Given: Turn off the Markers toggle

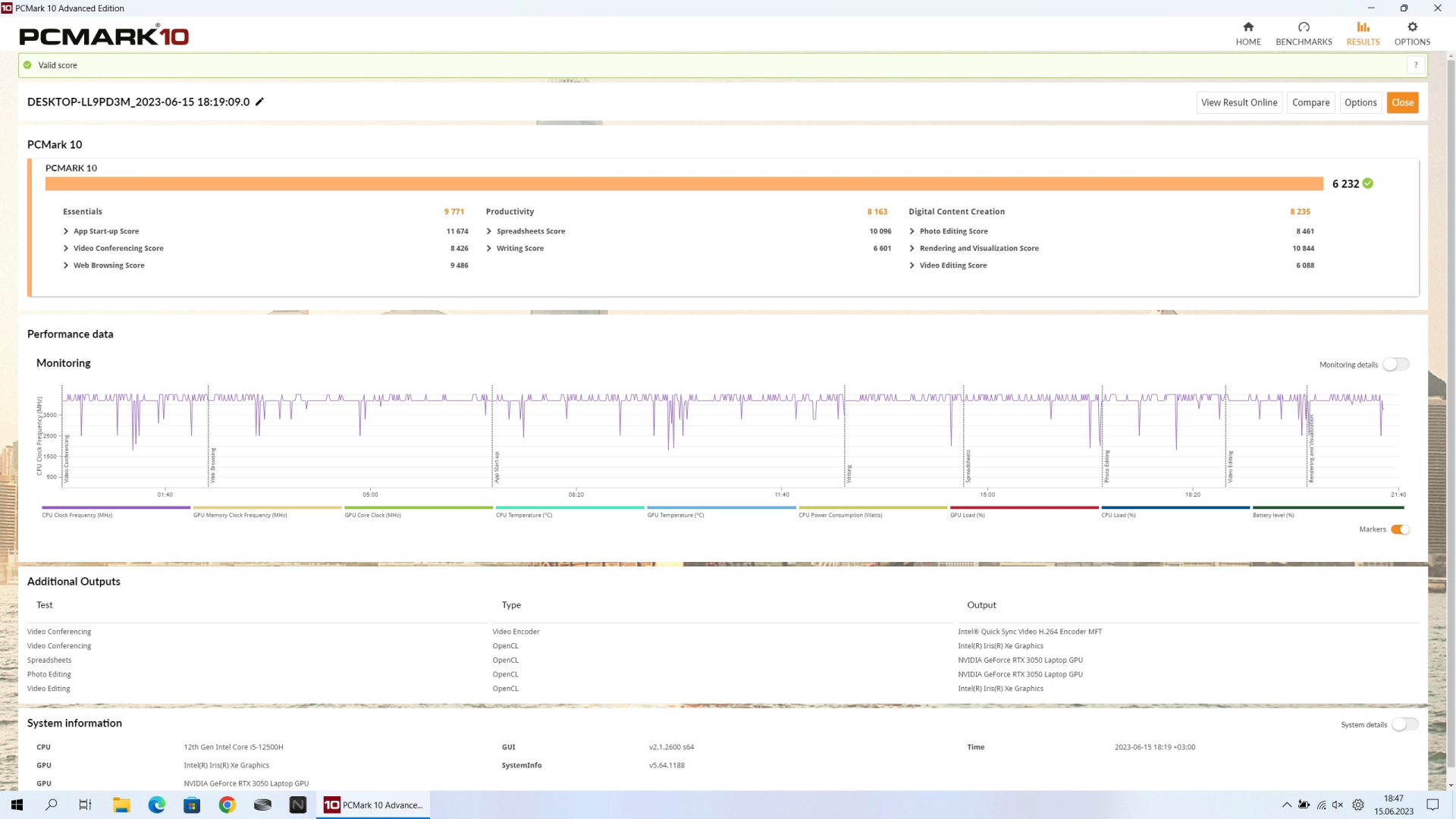Looking at the screenshot, I should 1400,529.
